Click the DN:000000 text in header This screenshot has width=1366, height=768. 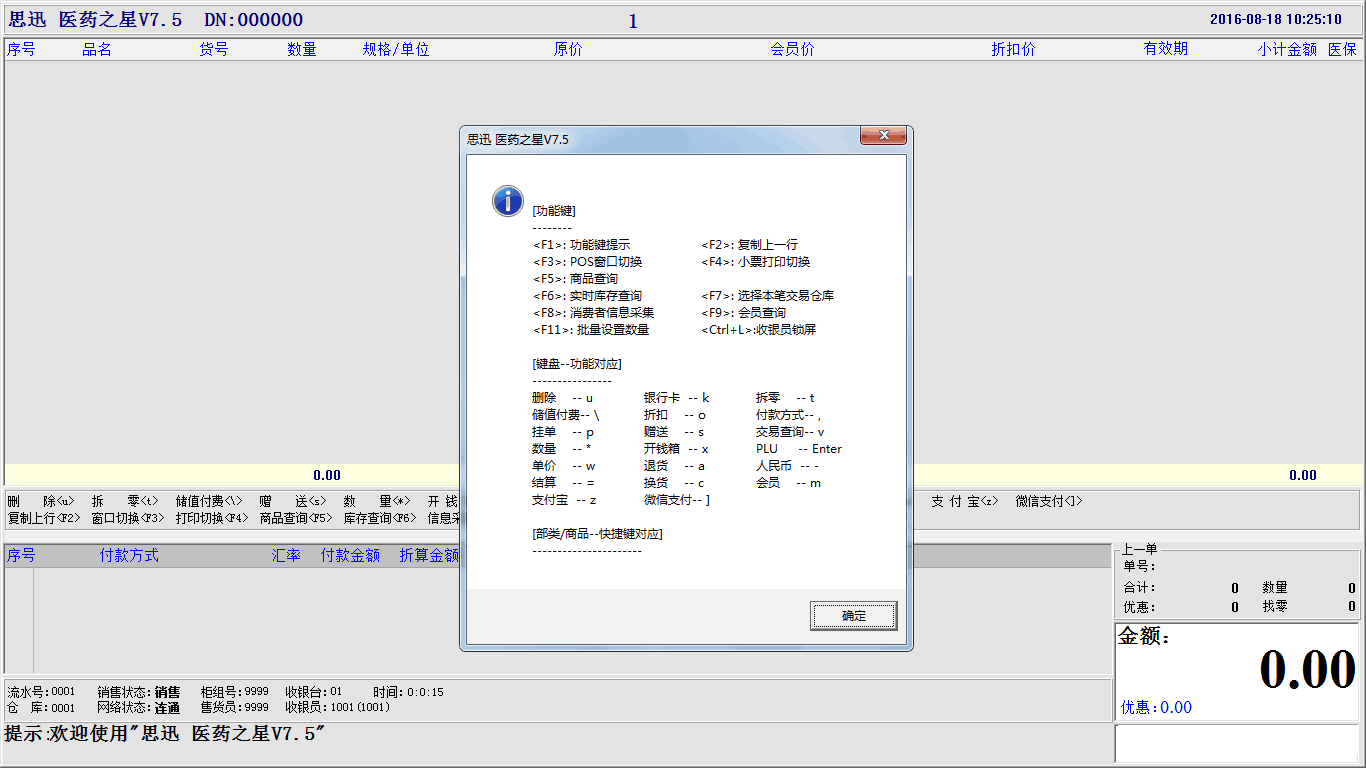[254, 20]
